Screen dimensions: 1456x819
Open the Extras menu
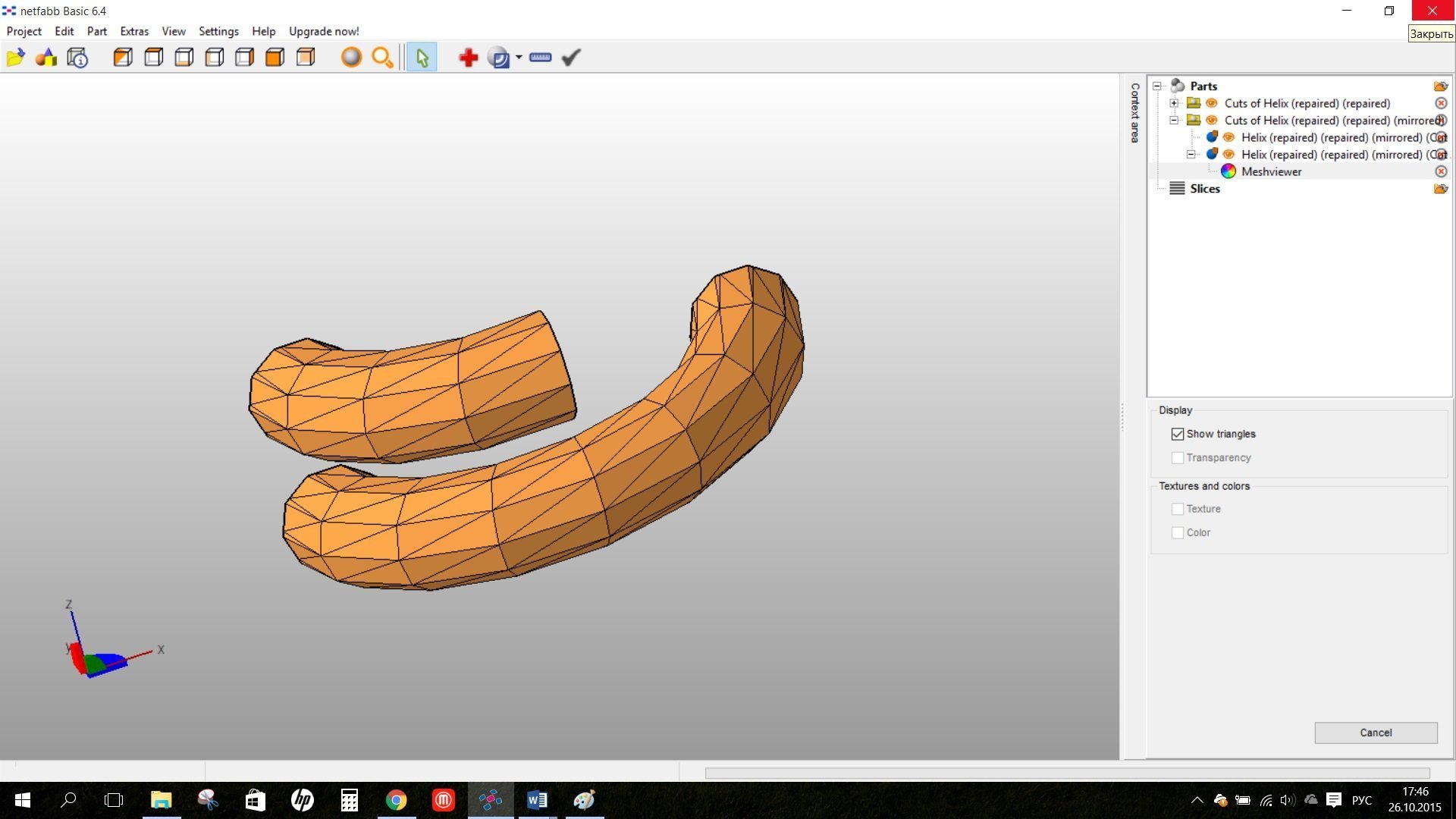134,31
